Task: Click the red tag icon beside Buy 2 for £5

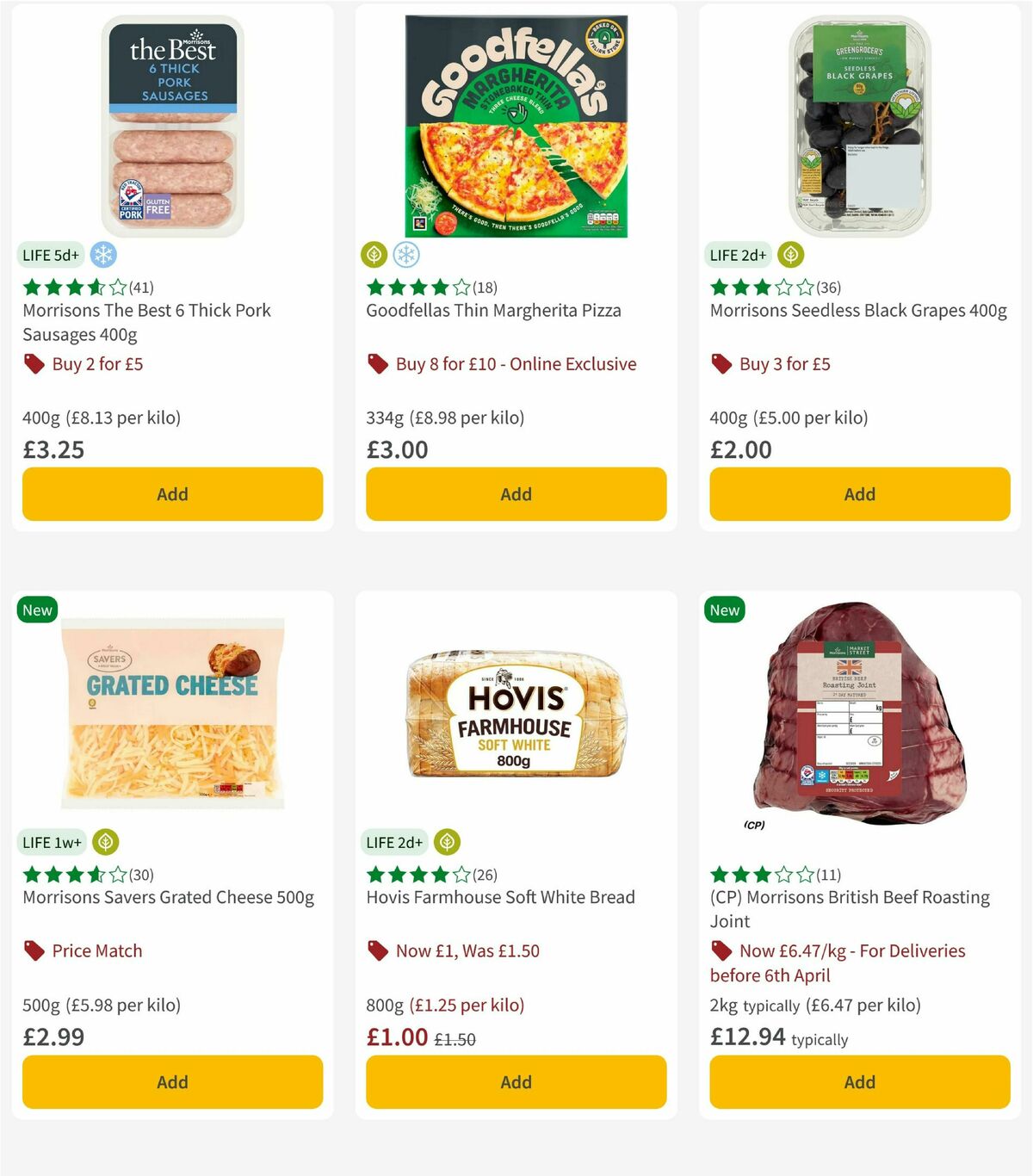Action: coord(34,364)
